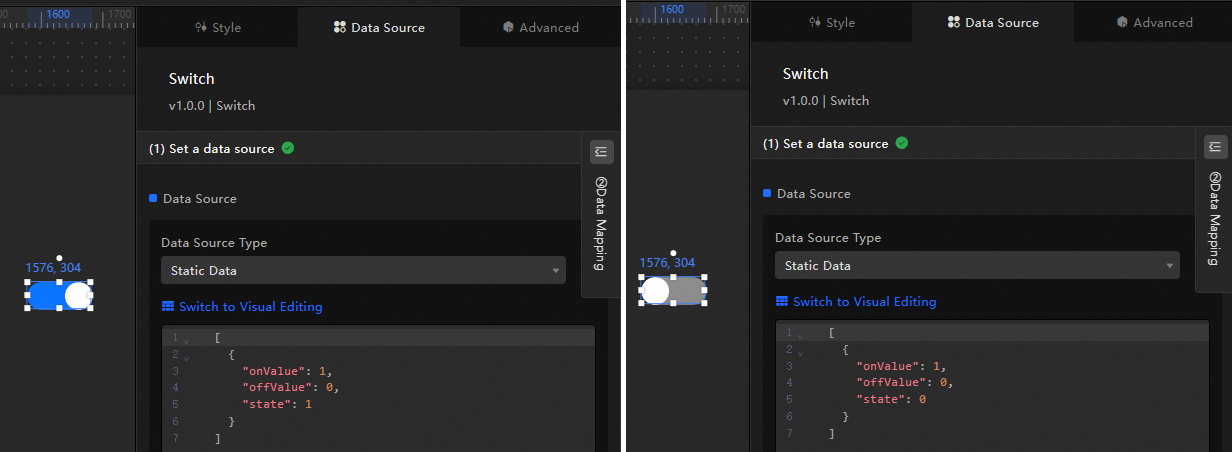Switch to the Advanced tab in the left screenshot
This screenshot has width=1232, height=452.
[x=541, y=27]
